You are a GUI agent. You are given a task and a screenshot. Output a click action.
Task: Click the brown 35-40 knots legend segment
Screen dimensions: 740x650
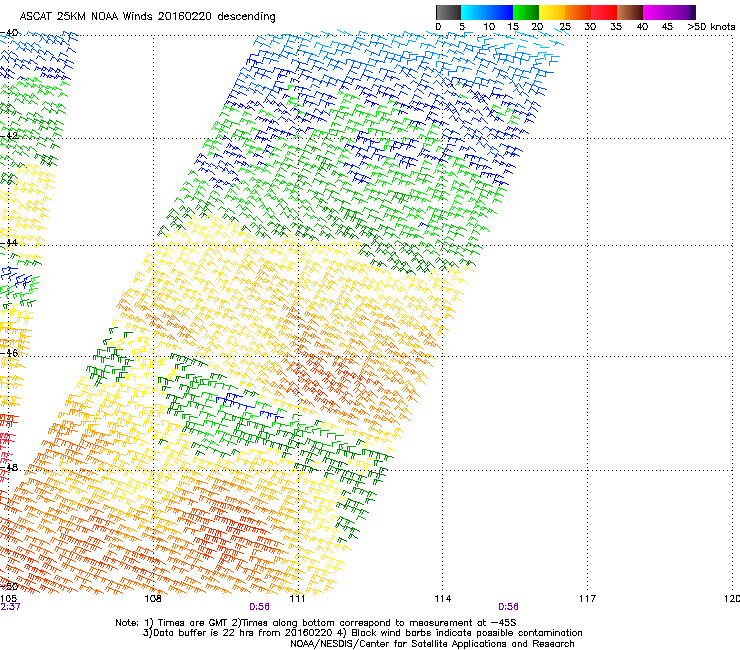point(630,12)
